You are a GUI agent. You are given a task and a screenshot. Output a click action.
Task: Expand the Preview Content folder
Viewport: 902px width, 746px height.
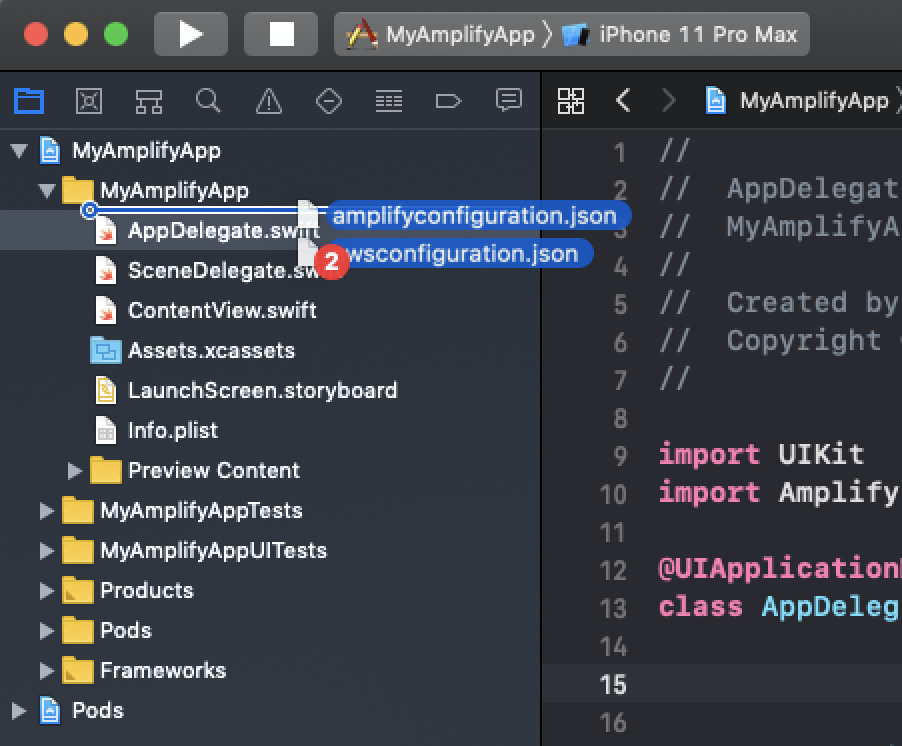[74, 470]
